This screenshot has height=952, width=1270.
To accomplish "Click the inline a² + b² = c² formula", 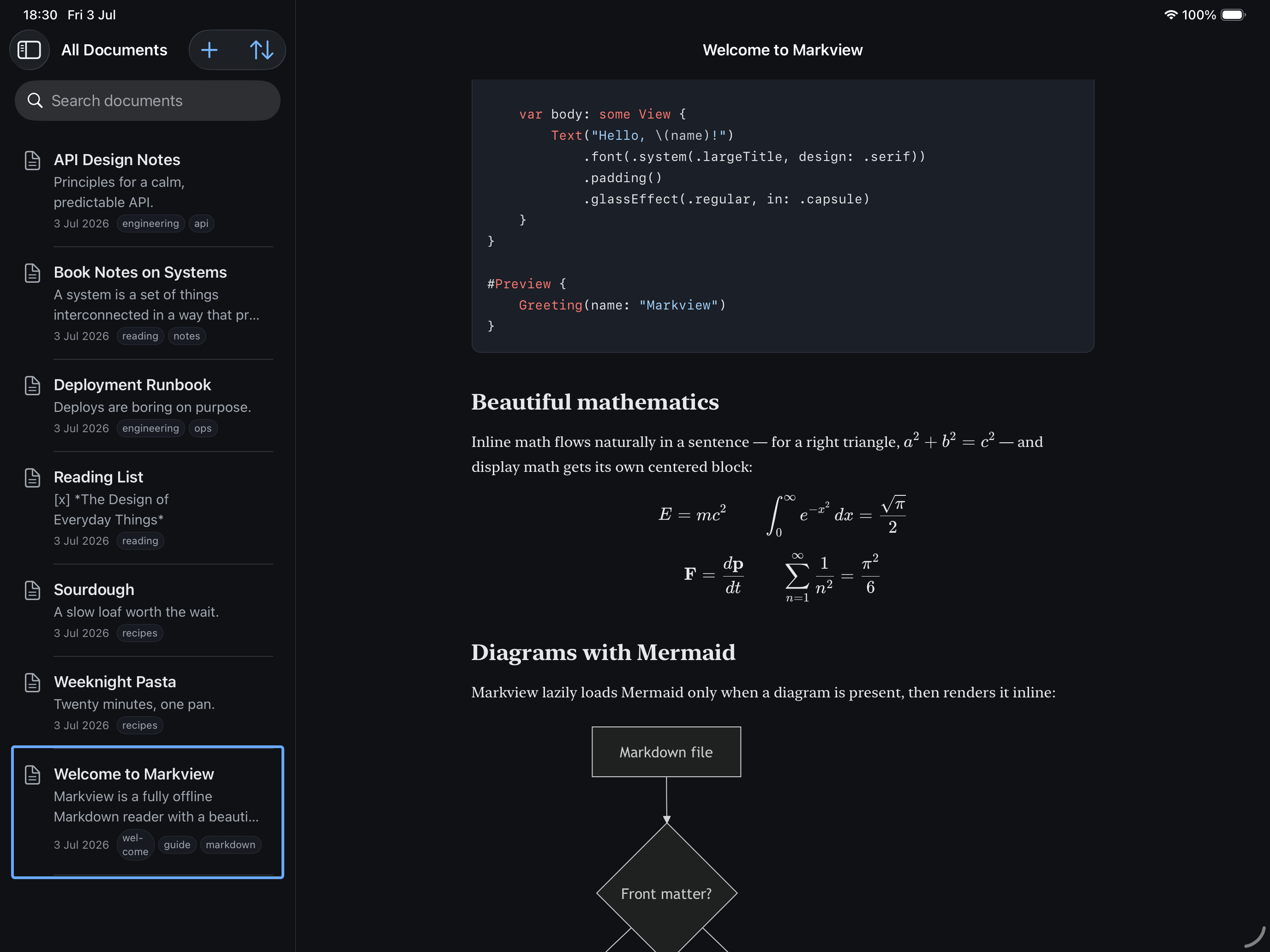I will [x=949, y=440].
